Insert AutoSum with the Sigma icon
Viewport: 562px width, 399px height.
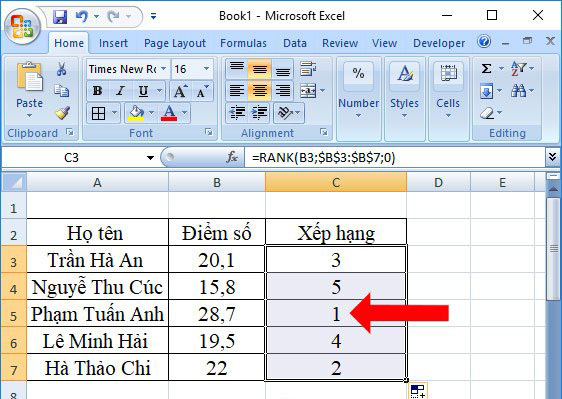pyautogui.click(x=487, y=68)
